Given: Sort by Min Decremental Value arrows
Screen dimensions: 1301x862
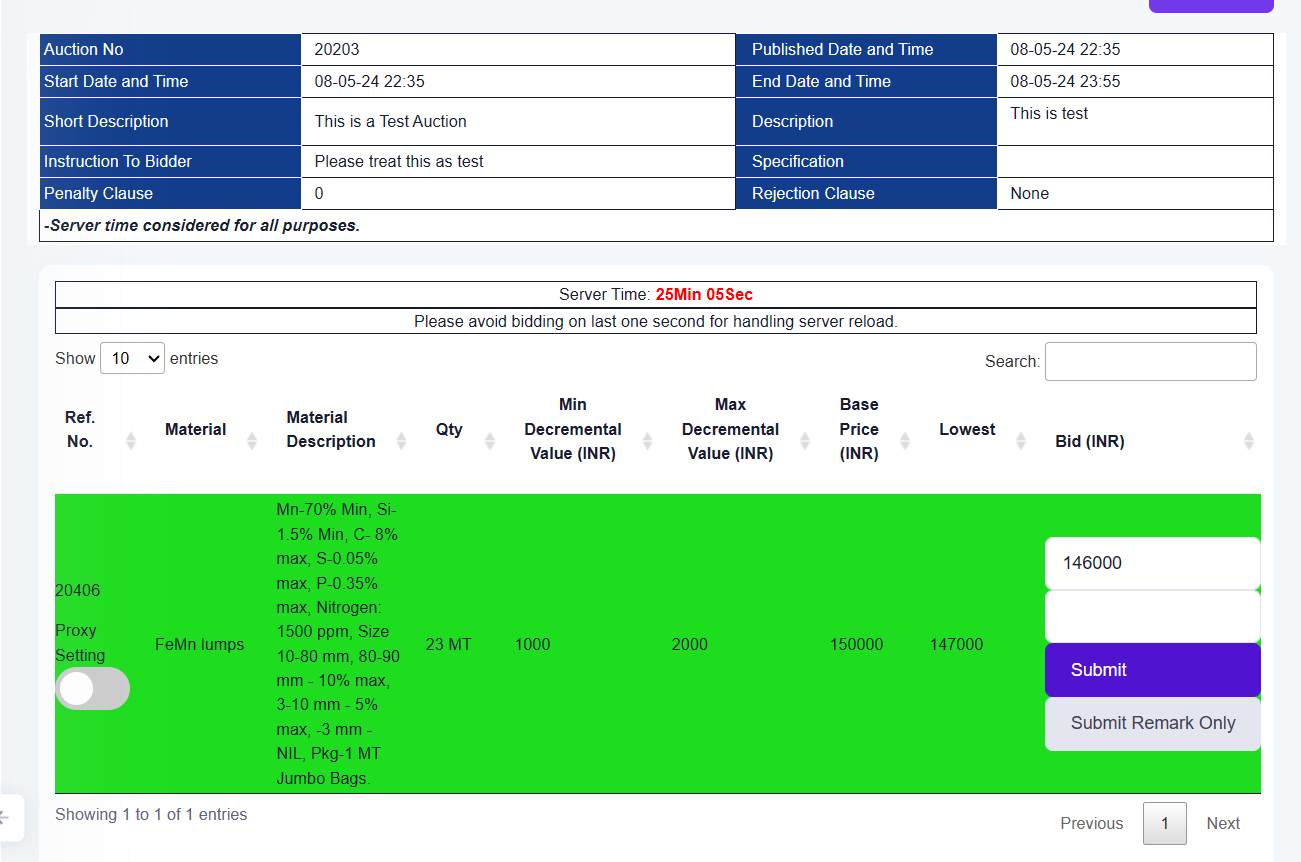Looking at the screenshot, I should (647, 441).
